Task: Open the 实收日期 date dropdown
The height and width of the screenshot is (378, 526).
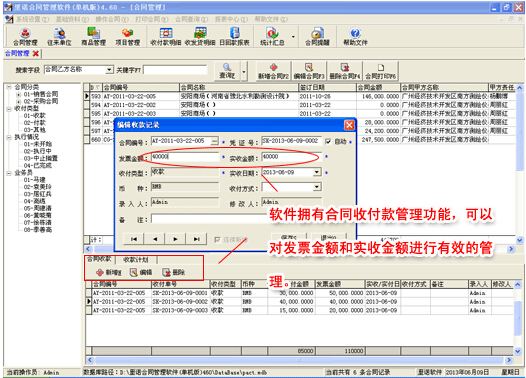Action: click(x=317, y=172)
